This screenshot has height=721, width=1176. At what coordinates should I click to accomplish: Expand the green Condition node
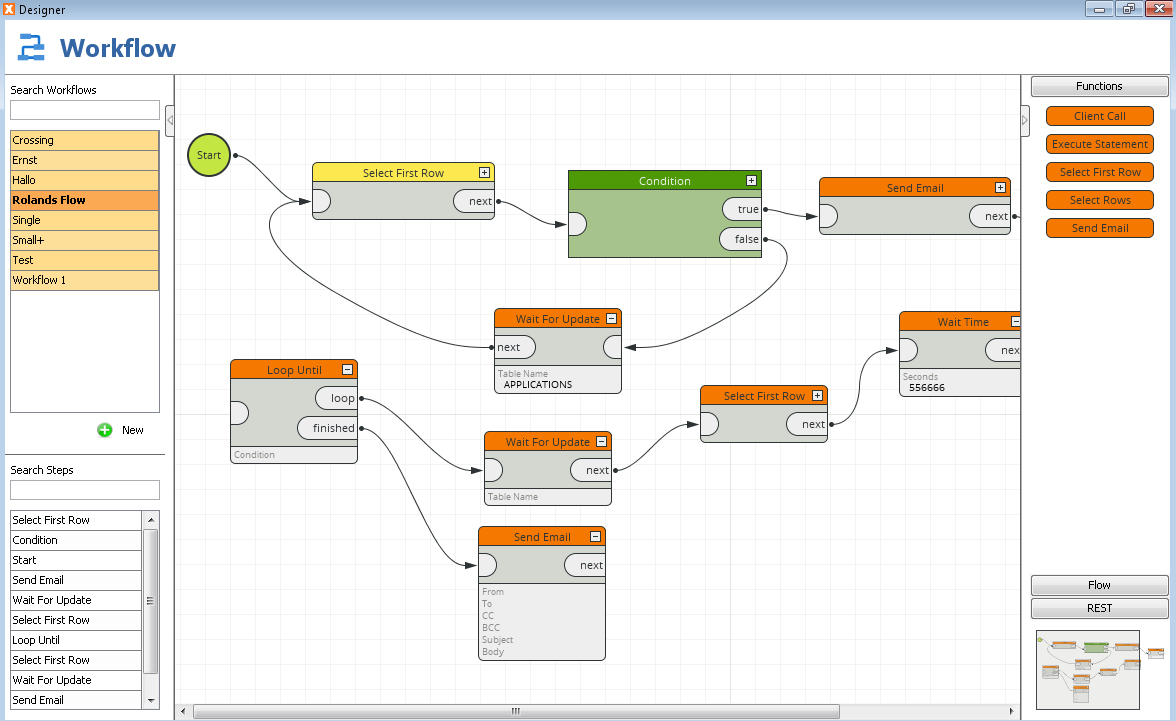point(751,181)
